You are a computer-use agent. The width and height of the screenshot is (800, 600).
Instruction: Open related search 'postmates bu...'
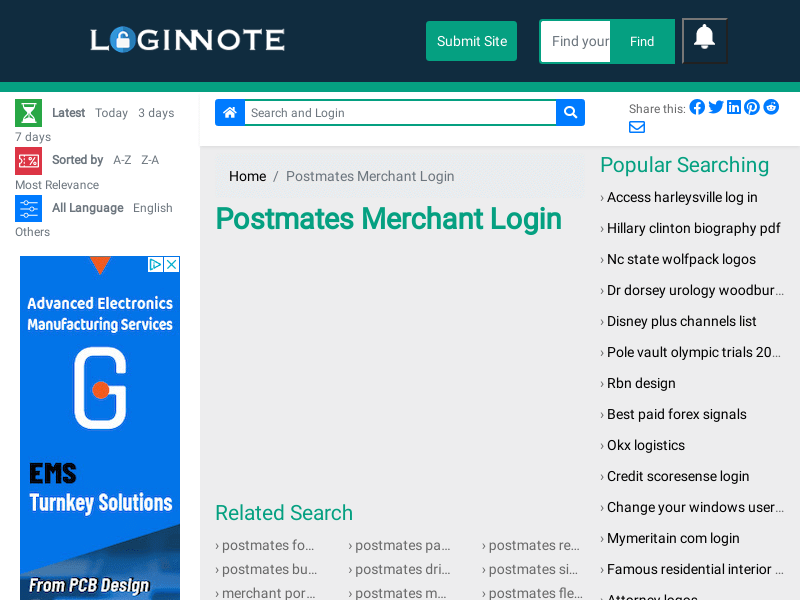coord(269,569)
